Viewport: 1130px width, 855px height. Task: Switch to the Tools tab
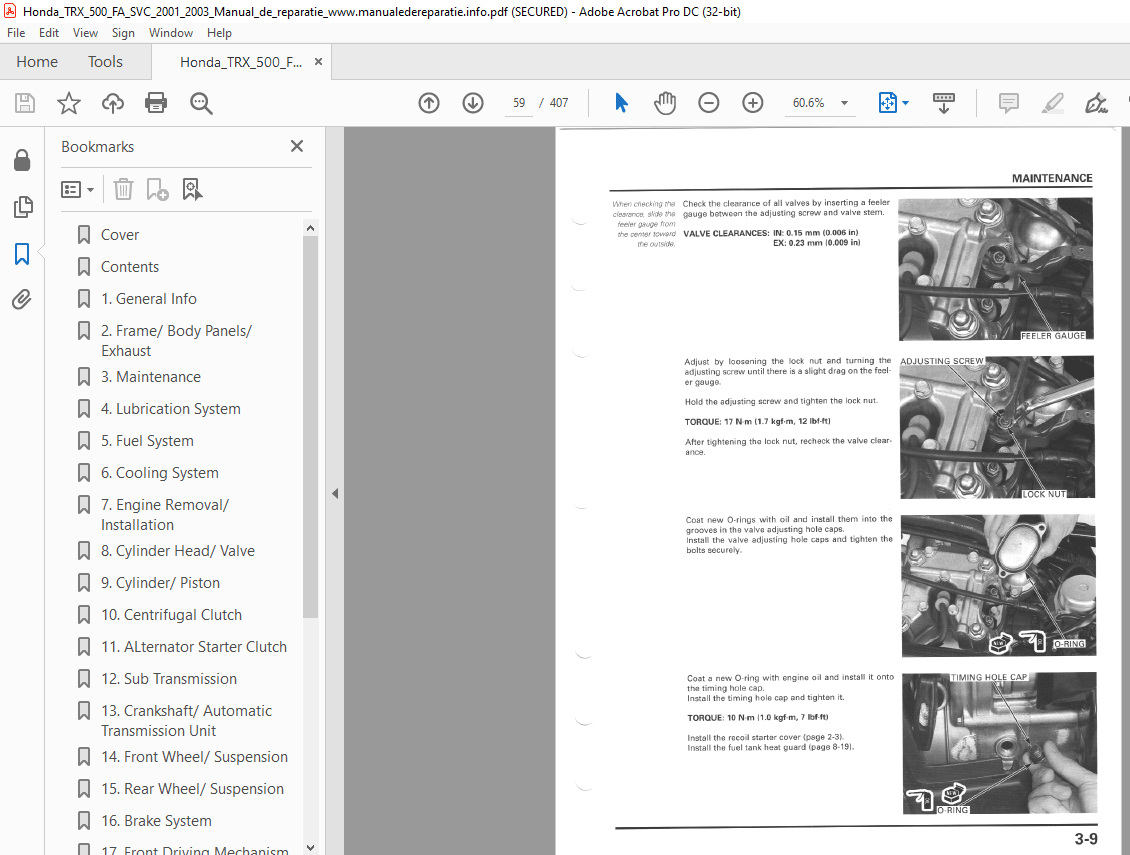[x=105, y=62]
